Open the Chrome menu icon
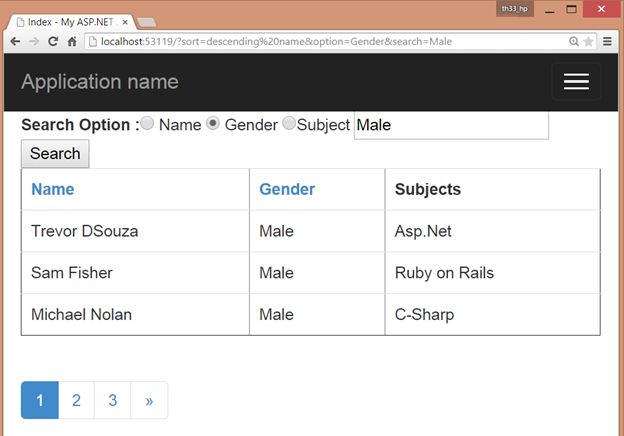This screenshot has height=436, width=624. pos(607,41)
